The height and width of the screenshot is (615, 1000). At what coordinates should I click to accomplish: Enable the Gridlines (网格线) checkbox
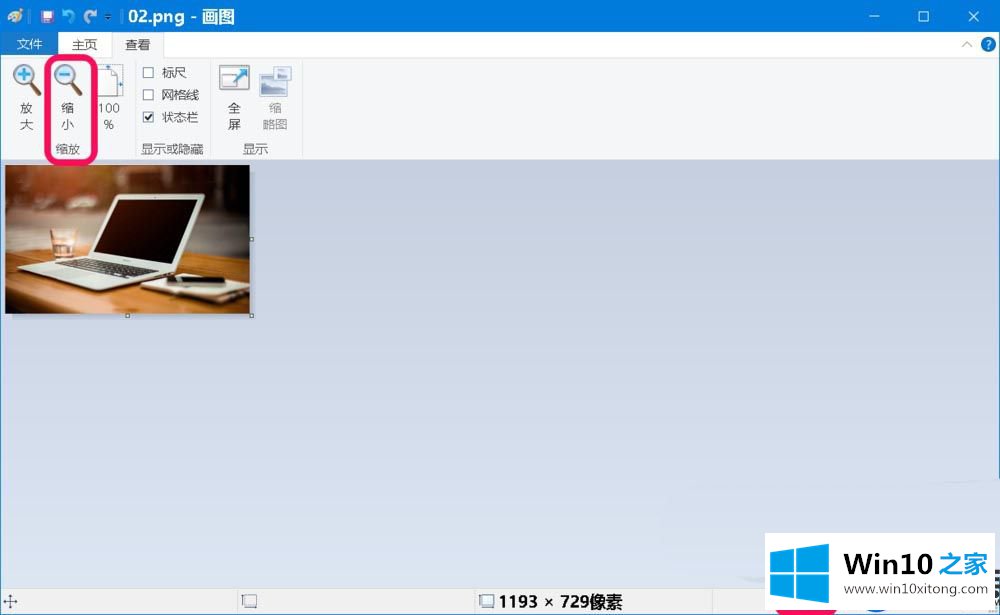click(x=148, y=95)
